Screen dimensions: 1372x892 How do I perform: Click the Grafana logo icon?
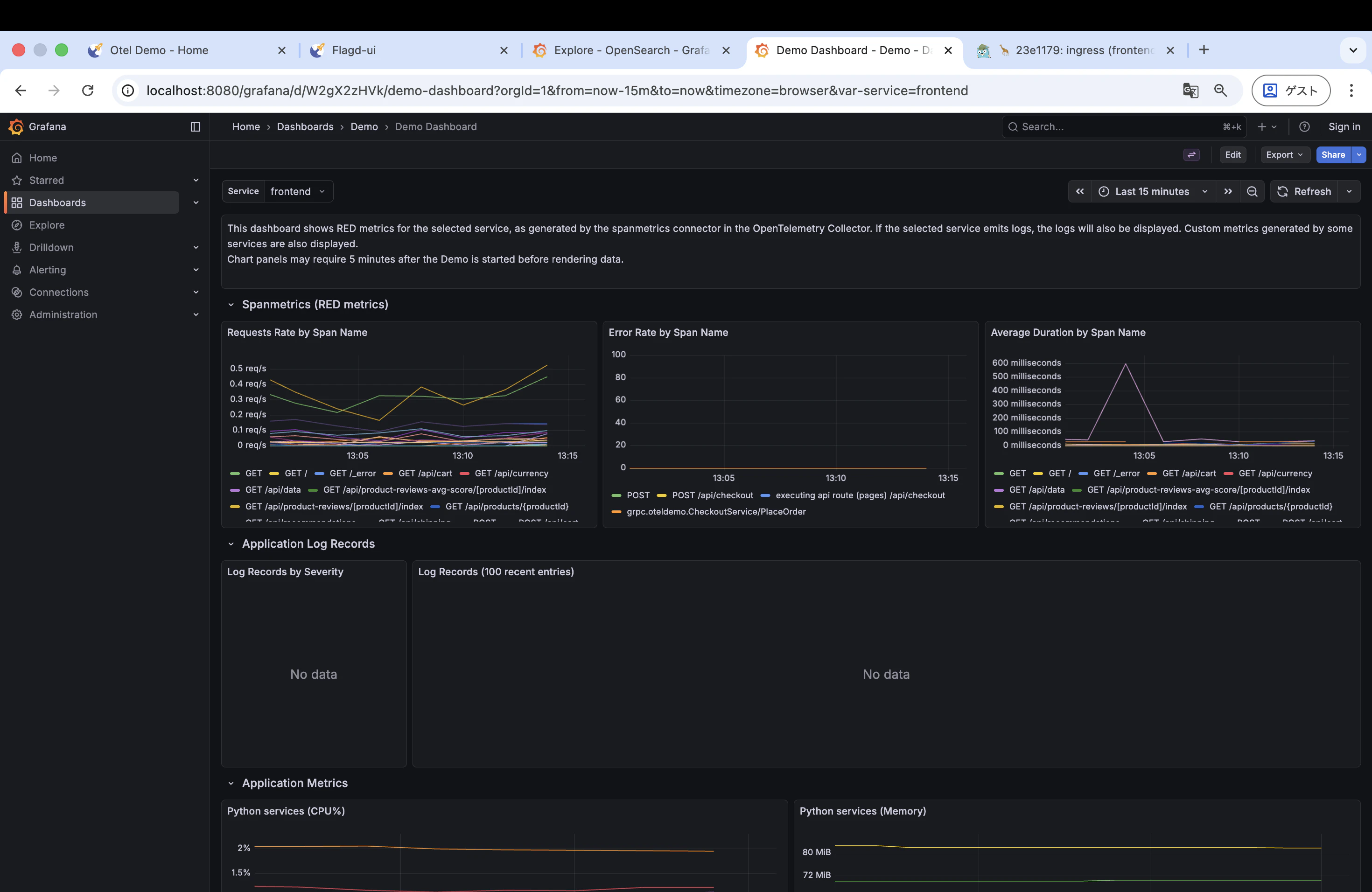tap(16, 127)
